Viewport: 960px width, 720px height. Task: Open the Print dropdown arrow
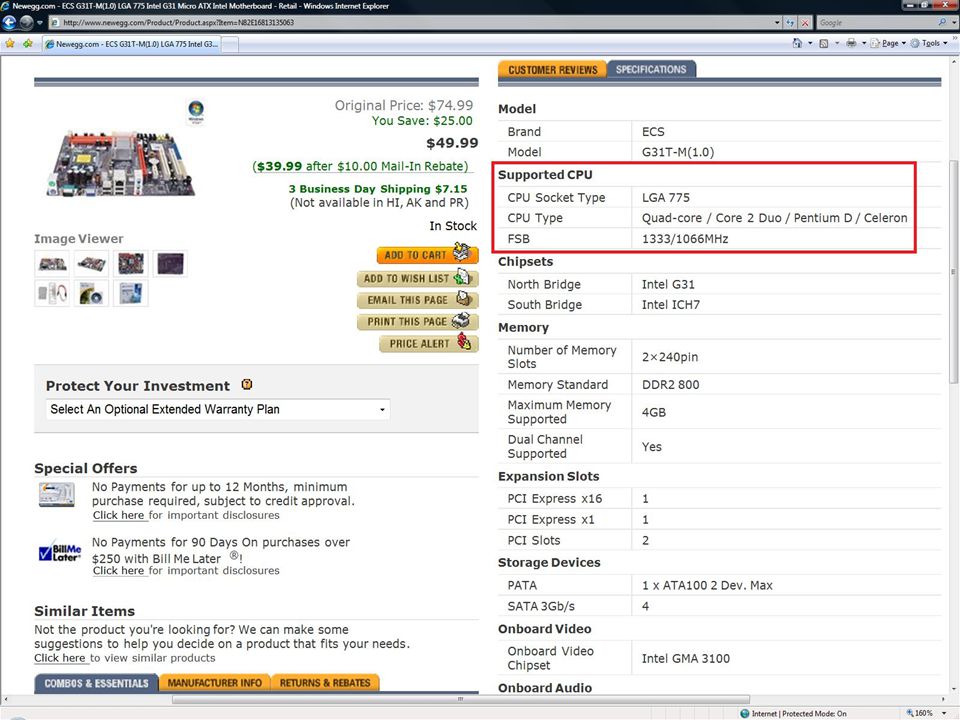pyautogui.click(x=864, y=43)
